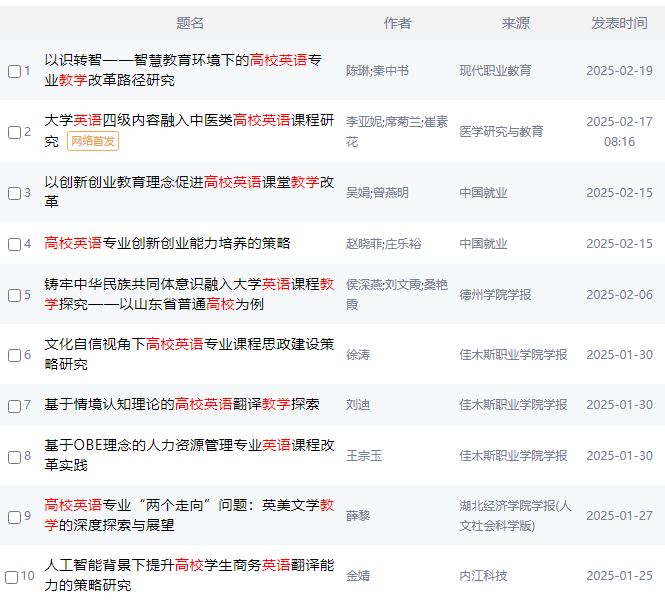This screenshot has height=604, width=665.
Task: Open the source 德州学院学报
Action: coord(495,295)
